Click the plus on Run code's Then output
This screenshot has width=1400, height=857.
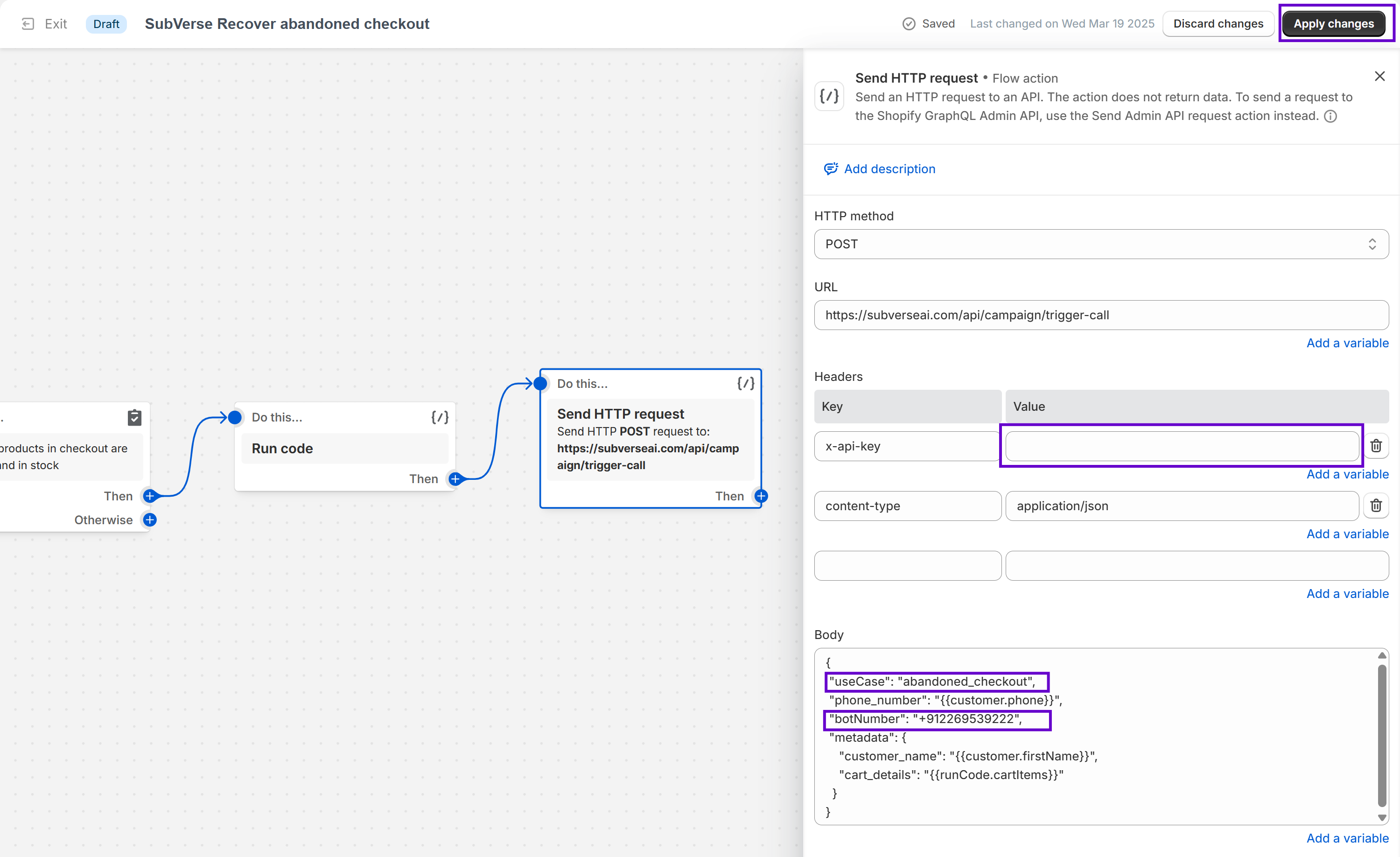point(455,479)
